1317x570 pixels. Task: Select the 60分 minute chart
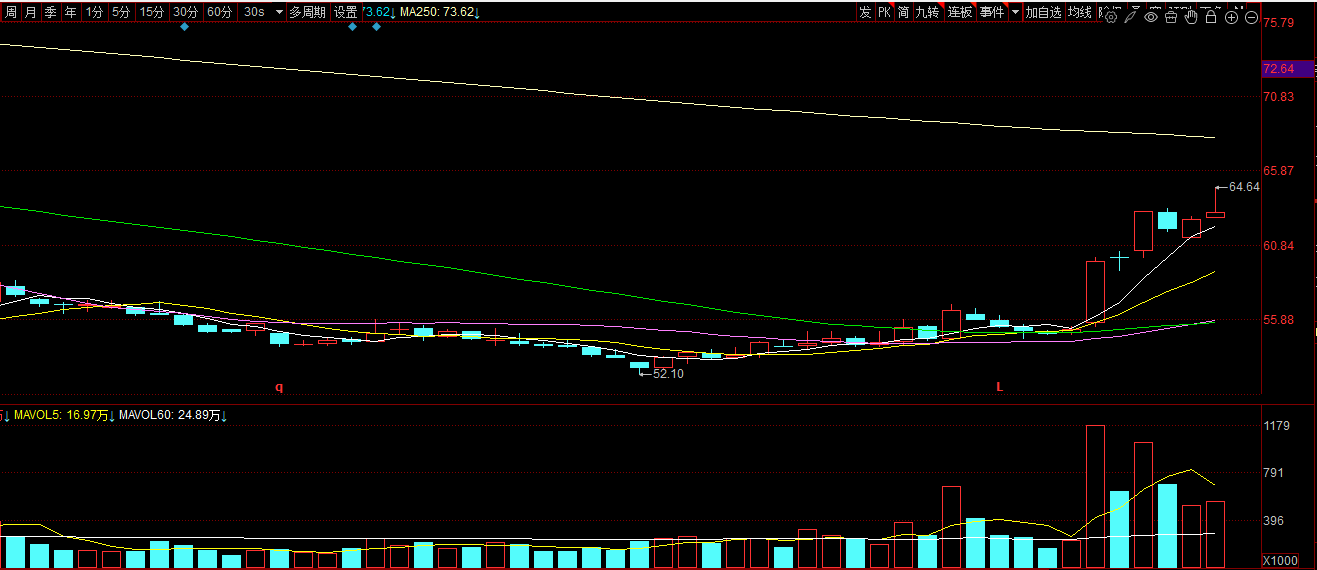(x=219, y=12)
